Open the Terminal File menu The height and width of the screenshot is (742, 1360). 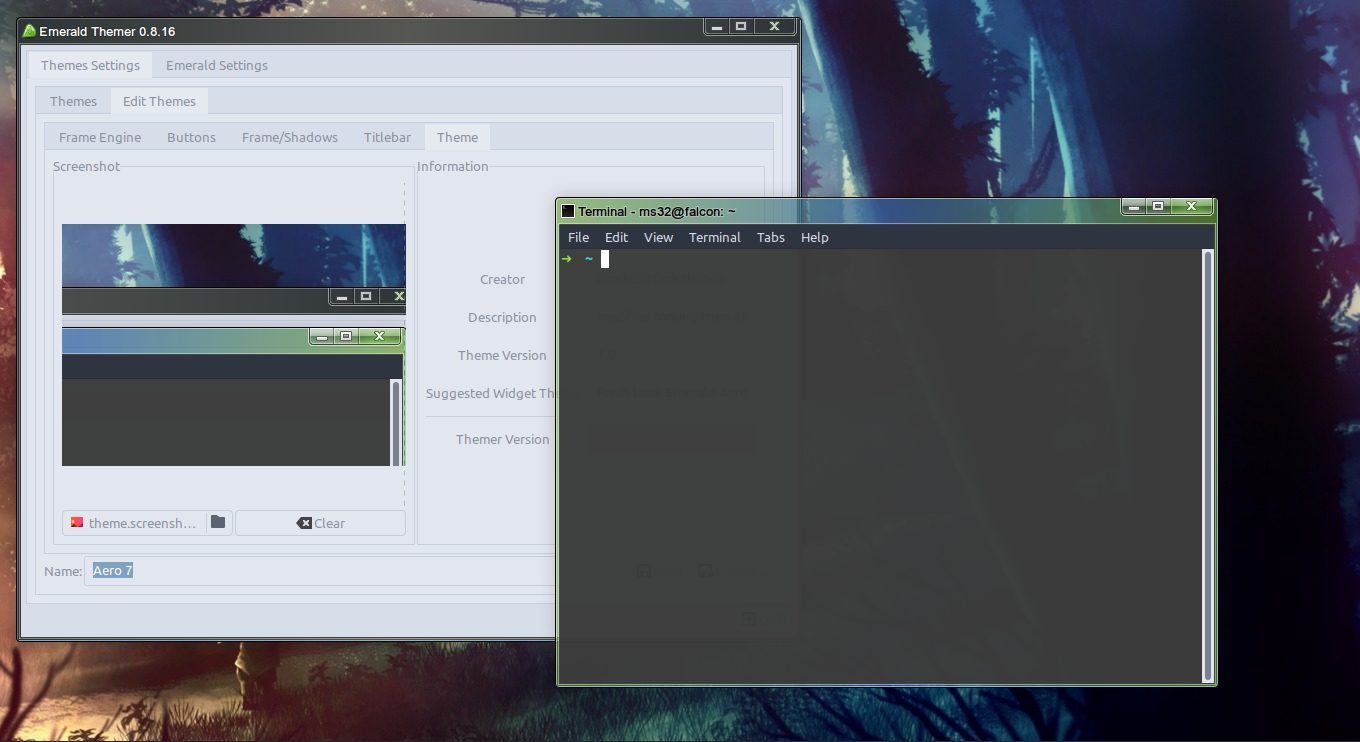pos(578,237)
